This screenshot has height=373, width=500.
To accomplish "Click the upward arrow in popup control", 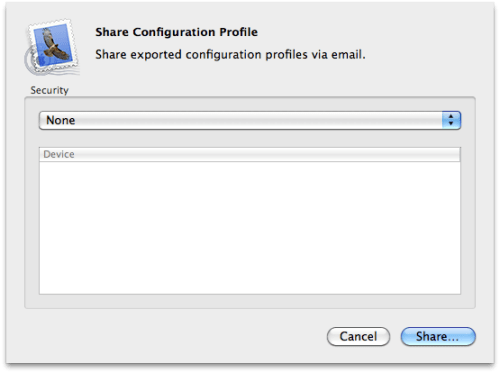I will coord(451,116).
